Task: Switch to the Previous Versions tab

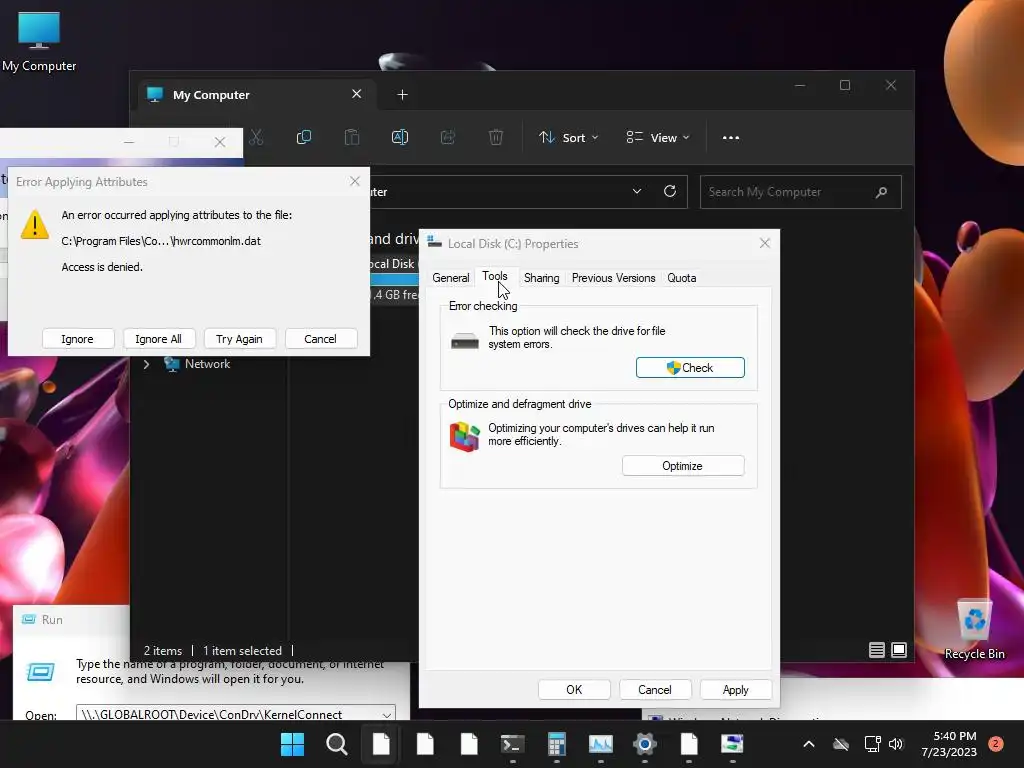Action: (x=613, y=278)
